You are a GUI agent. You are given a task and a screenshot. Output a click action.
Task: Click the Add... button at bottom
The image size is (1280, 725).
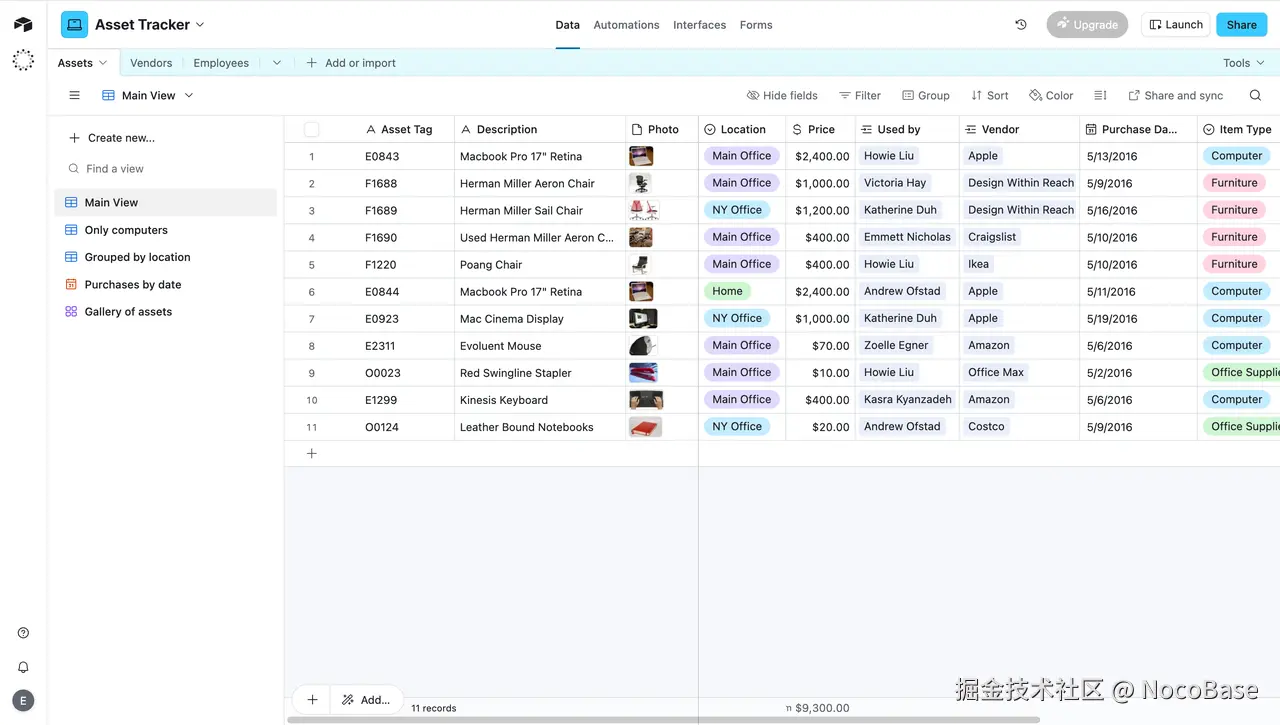[x=366, y=700]
